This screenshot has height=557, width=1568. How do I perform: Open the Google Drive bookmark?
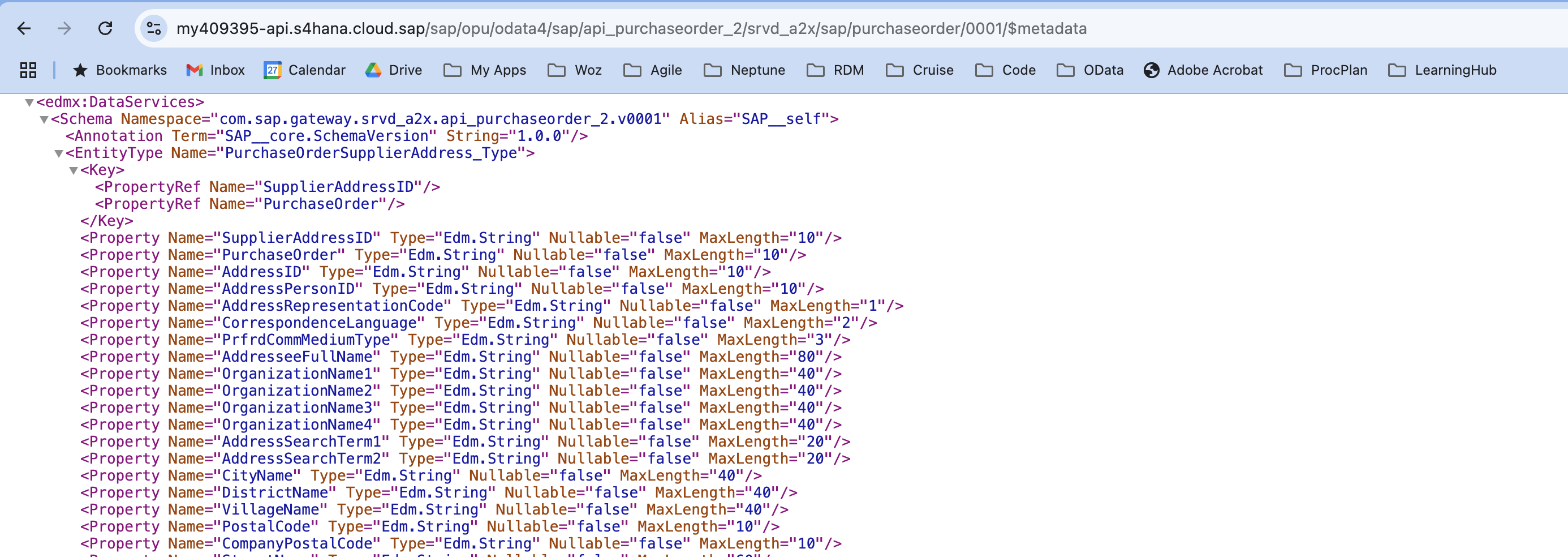point(393,70)
